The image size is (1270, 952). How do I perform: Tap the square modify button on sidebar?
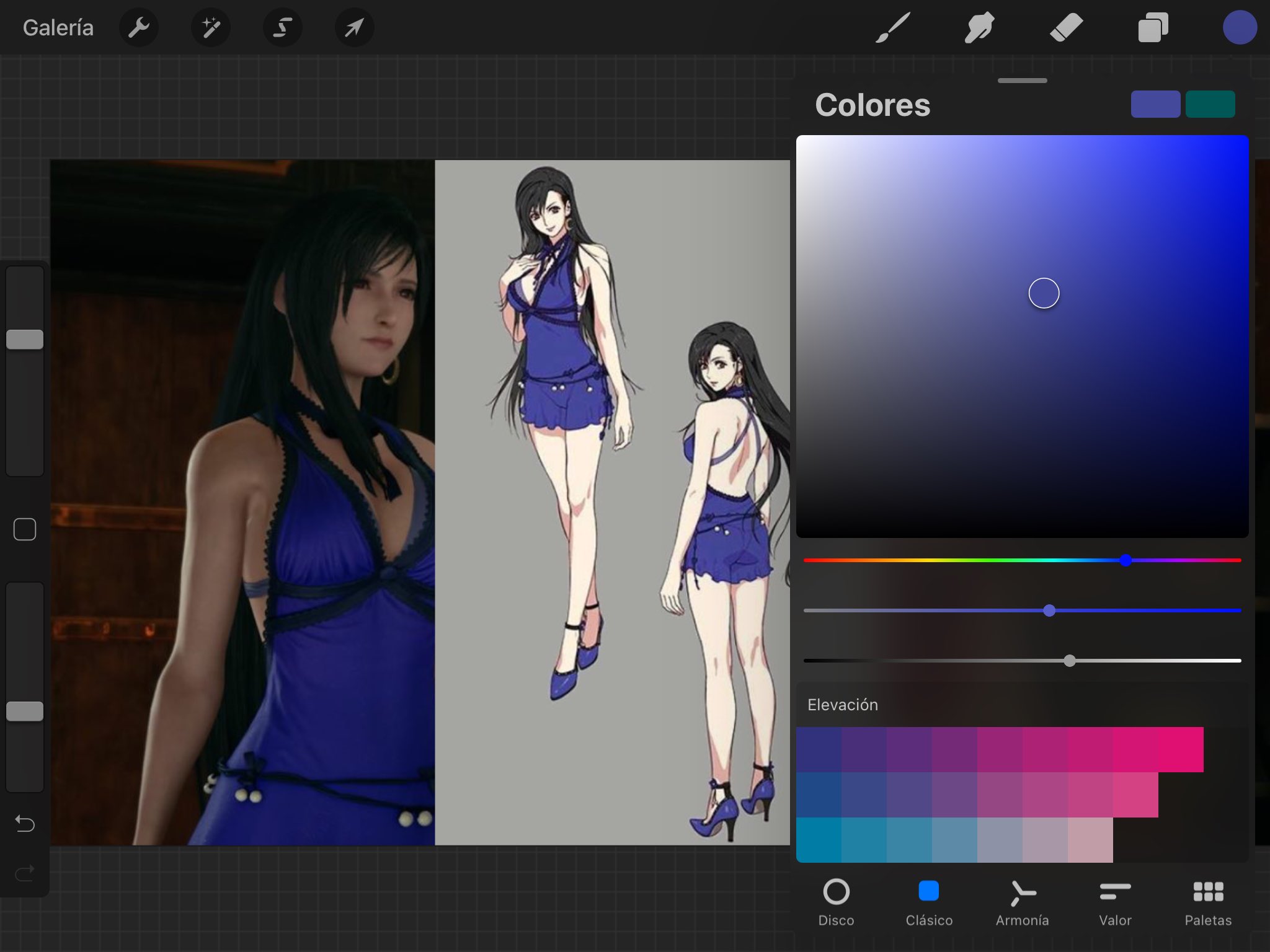click(25, 529)
